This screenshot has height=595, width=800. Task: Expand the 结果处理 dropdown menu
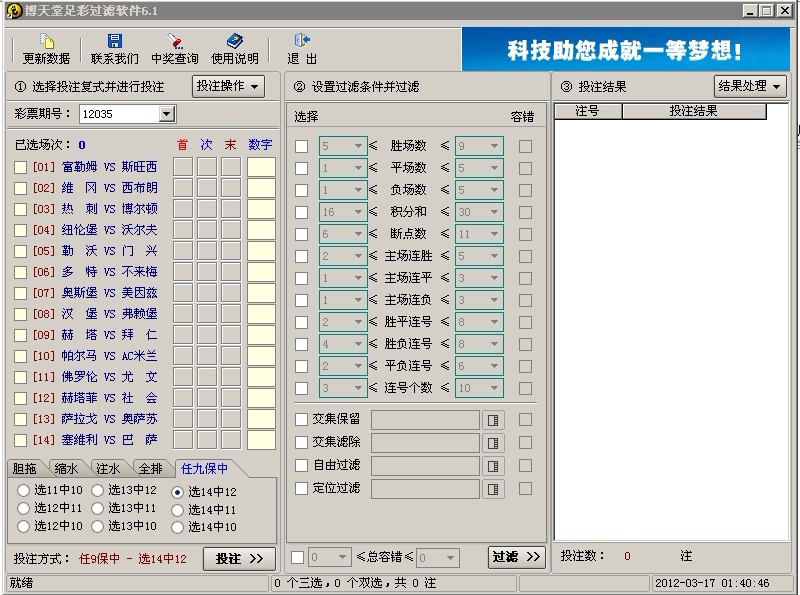[x=750, y=87]
